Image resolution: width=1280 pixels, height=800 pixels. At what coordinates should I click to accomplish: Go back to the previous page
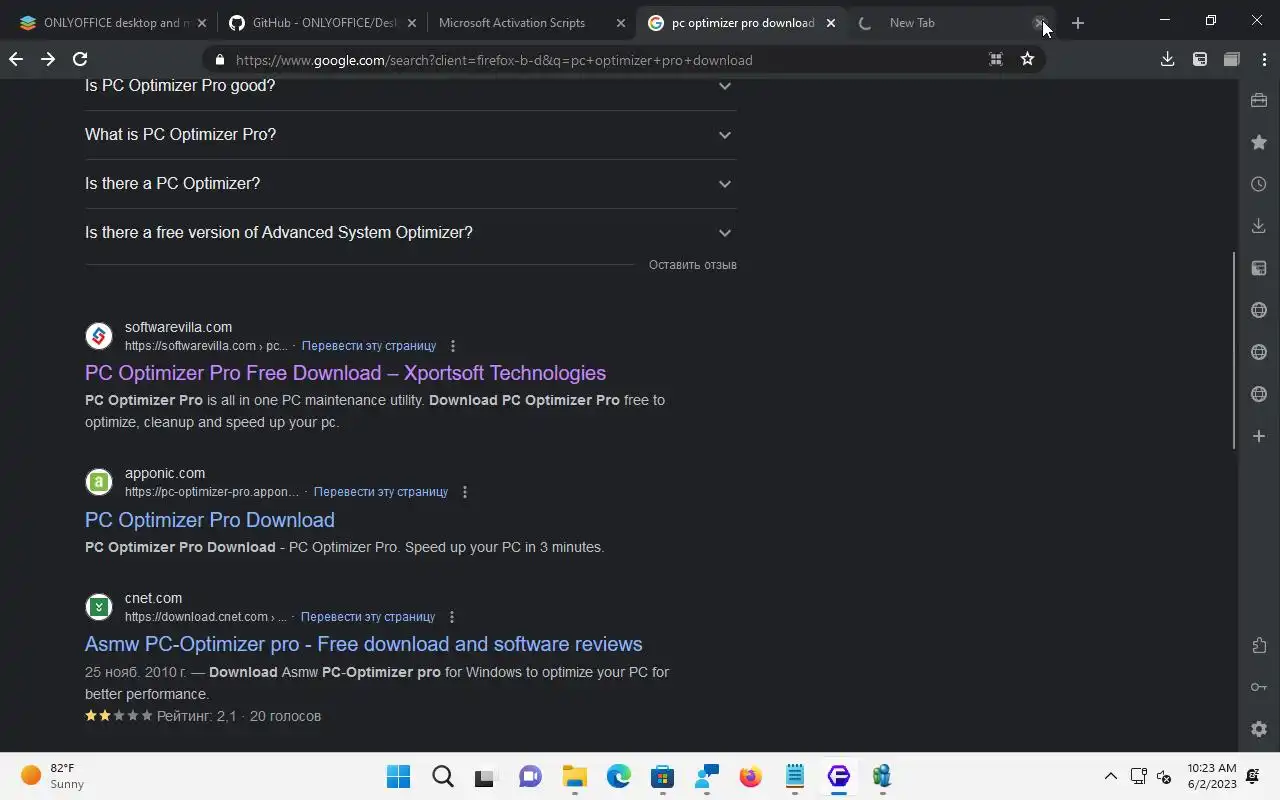pos(16,60)
